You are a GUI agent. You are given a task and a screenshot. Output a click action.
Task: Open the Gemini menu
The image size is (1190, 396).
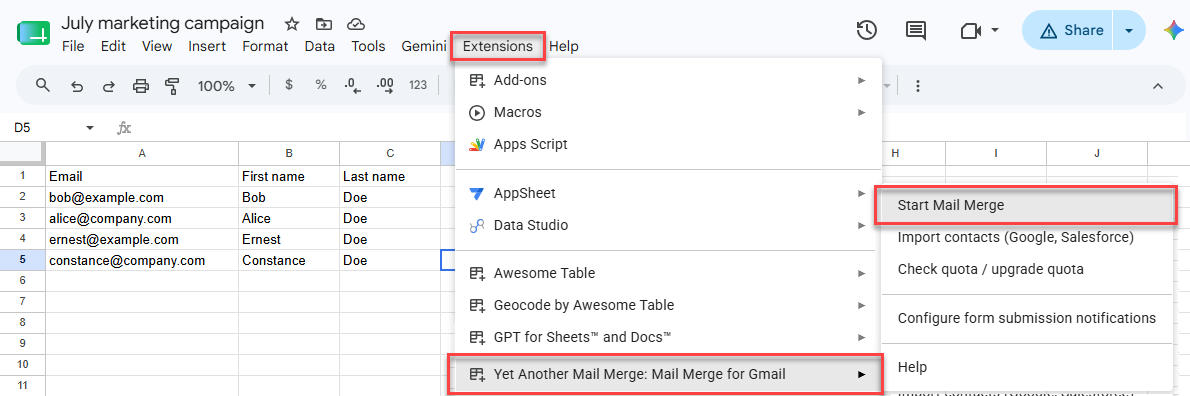(x=423, y=46)
